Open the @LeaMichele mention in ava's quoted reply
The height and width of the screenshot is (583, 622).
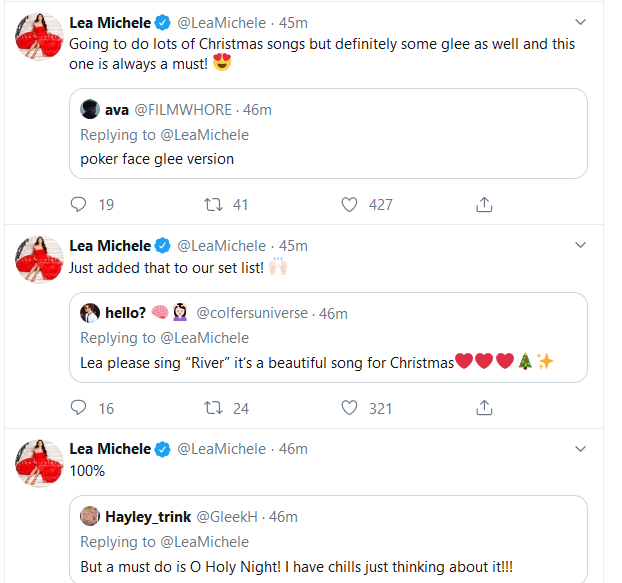coord(205,134)
